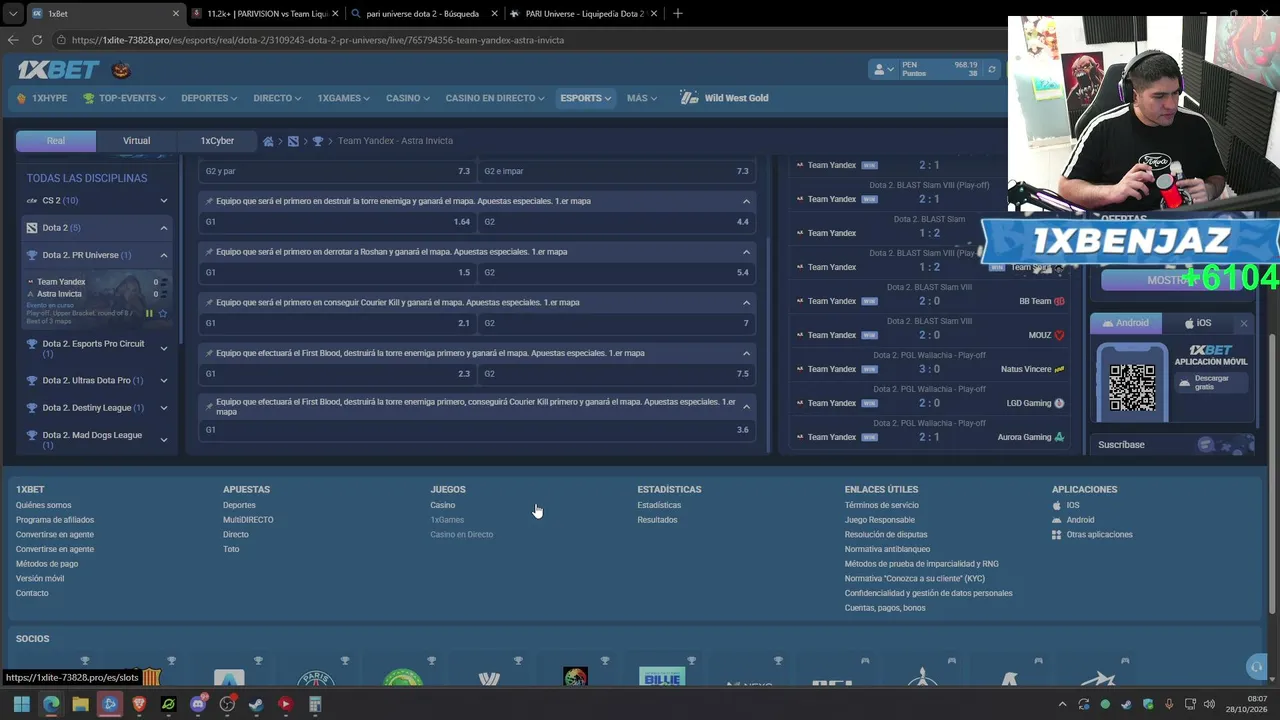The width and height of the screenshot is (1280, 720).
Task: Click the Dota 2 breadcrumb icon
Action: point(293,141)
